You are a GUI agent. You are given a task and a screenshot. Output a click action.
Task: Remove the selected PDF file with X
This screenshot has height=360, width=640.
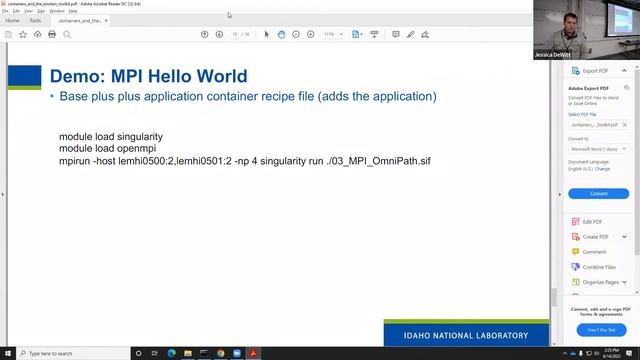624,125
